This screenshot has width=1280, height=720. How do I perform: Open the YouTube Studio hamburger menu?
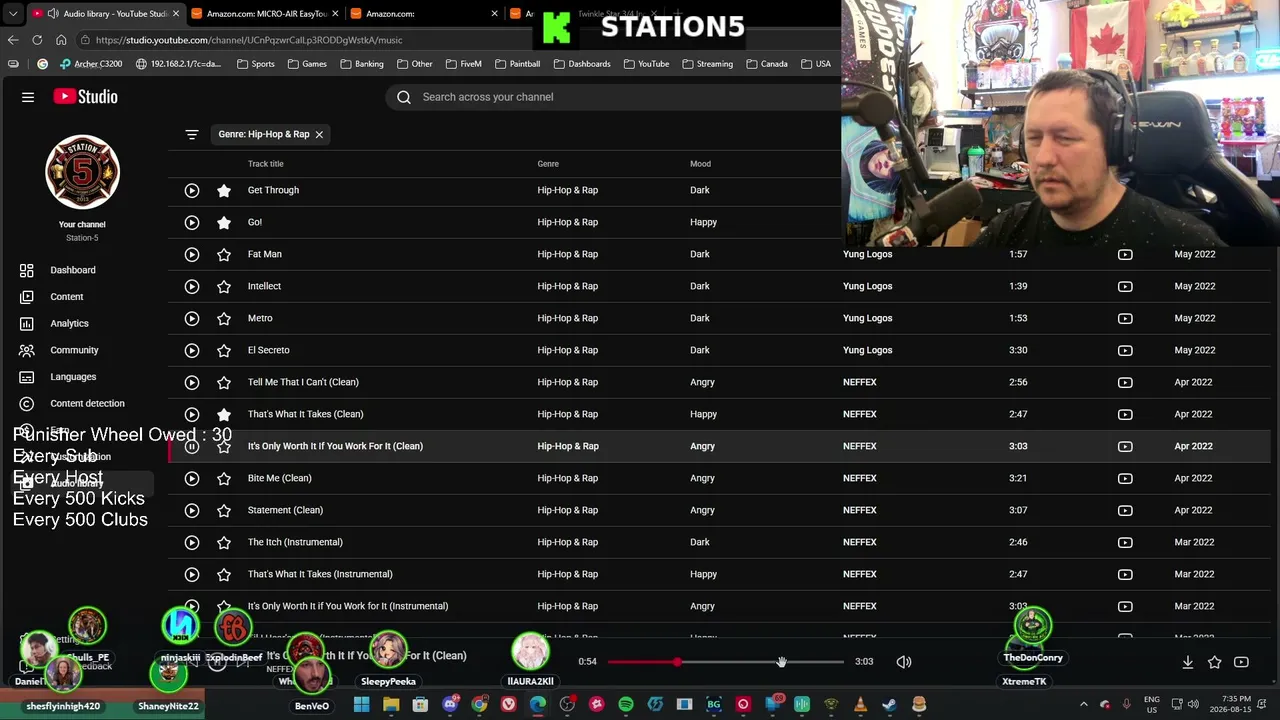click(x=28, y=97)
